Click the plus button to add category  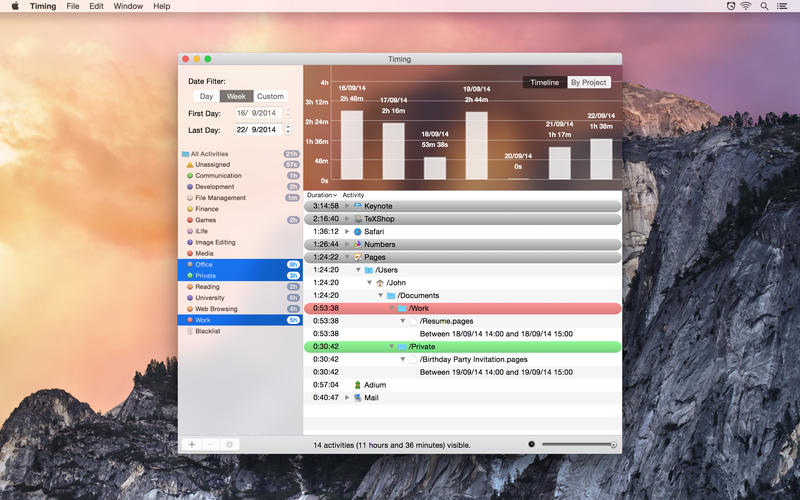pyautogui.click(x=192, y=444)
